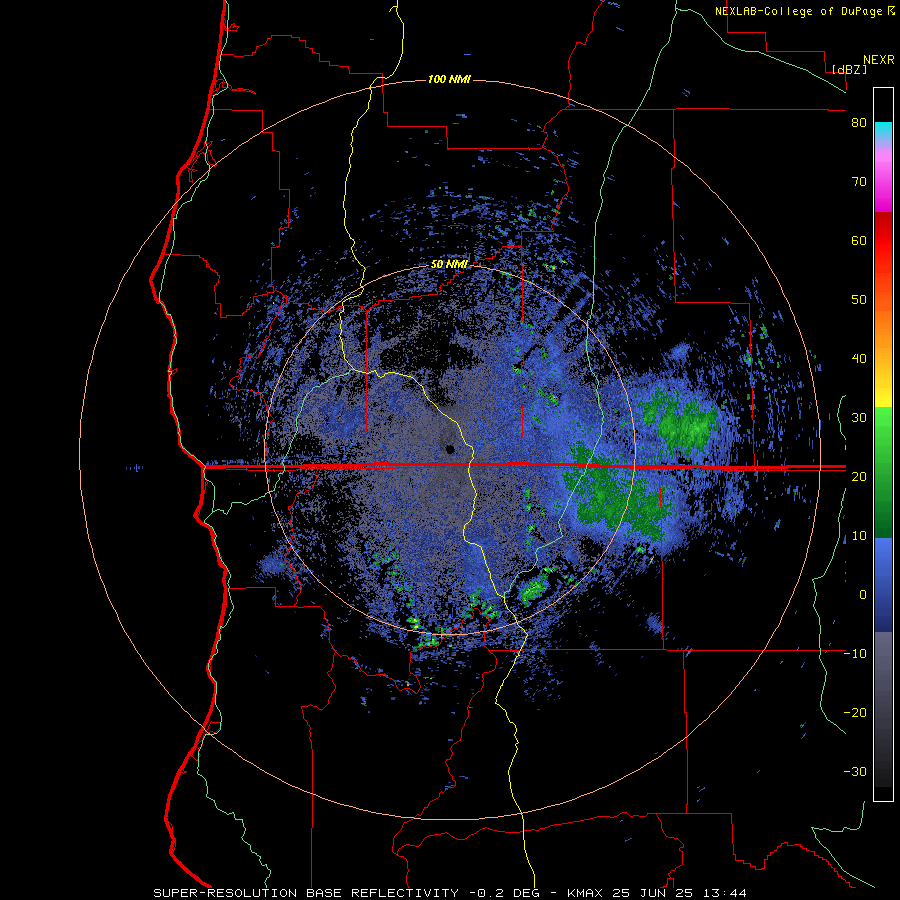
Task: Click the [dBZ] unit label
Action: [x=849, y=69]
